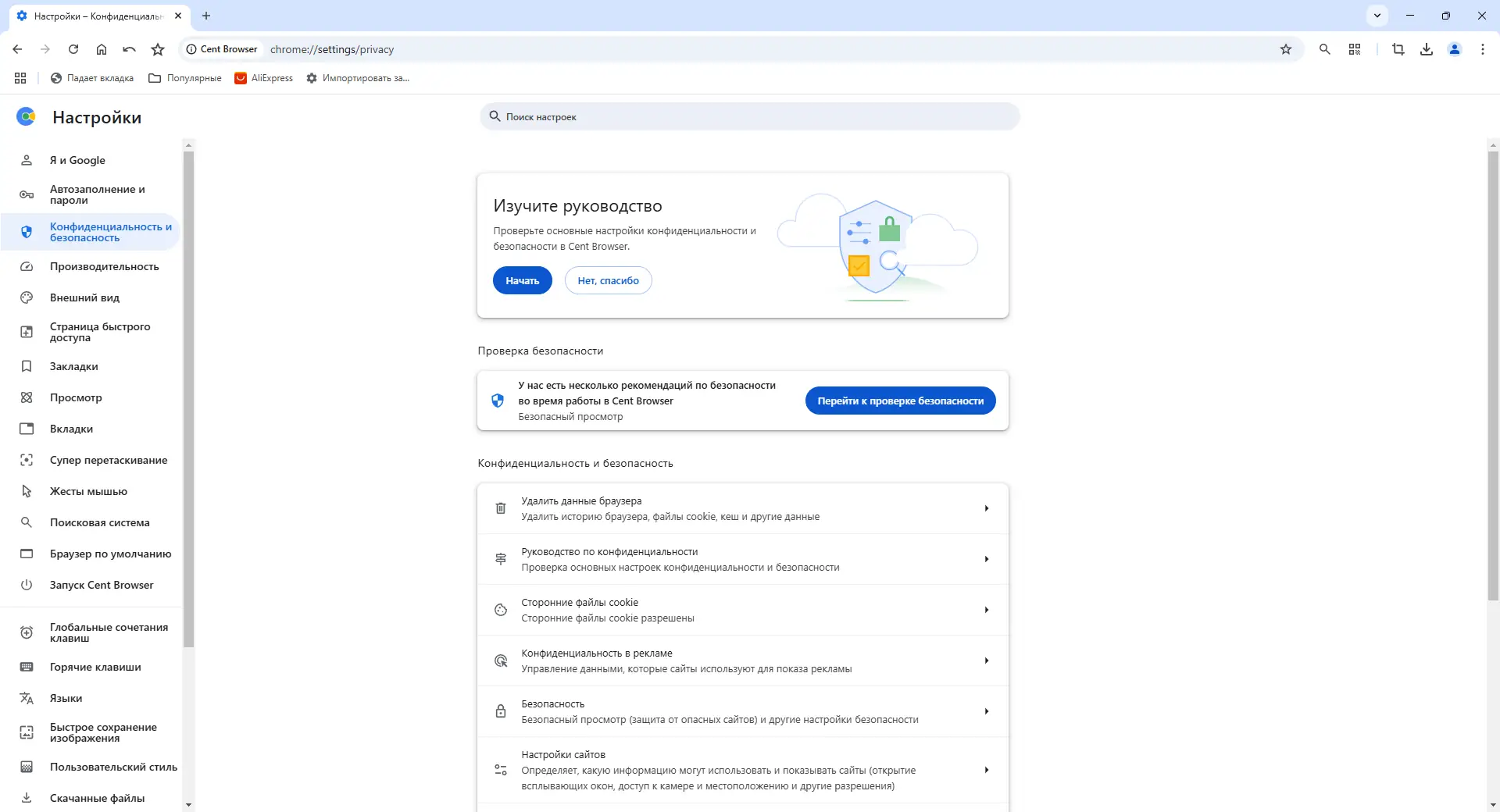Switch to the Производительность section
Viewport: 1500px width, 812px height.
pyautogui.click(x=104, y=266)
